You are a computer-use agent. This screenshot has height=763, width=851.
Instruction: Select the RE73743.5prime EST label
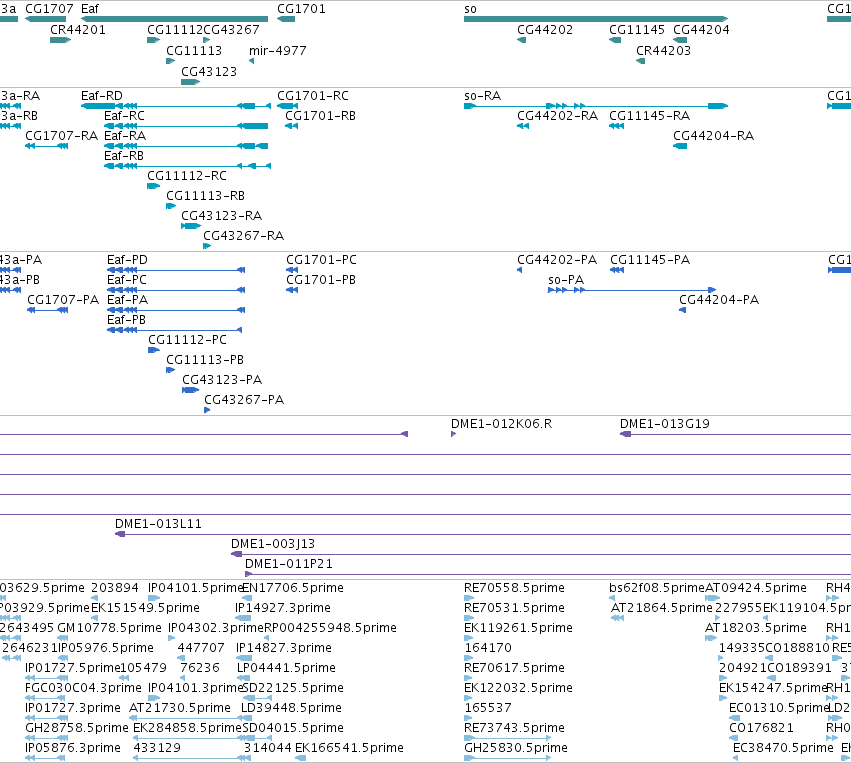point(514,728)
